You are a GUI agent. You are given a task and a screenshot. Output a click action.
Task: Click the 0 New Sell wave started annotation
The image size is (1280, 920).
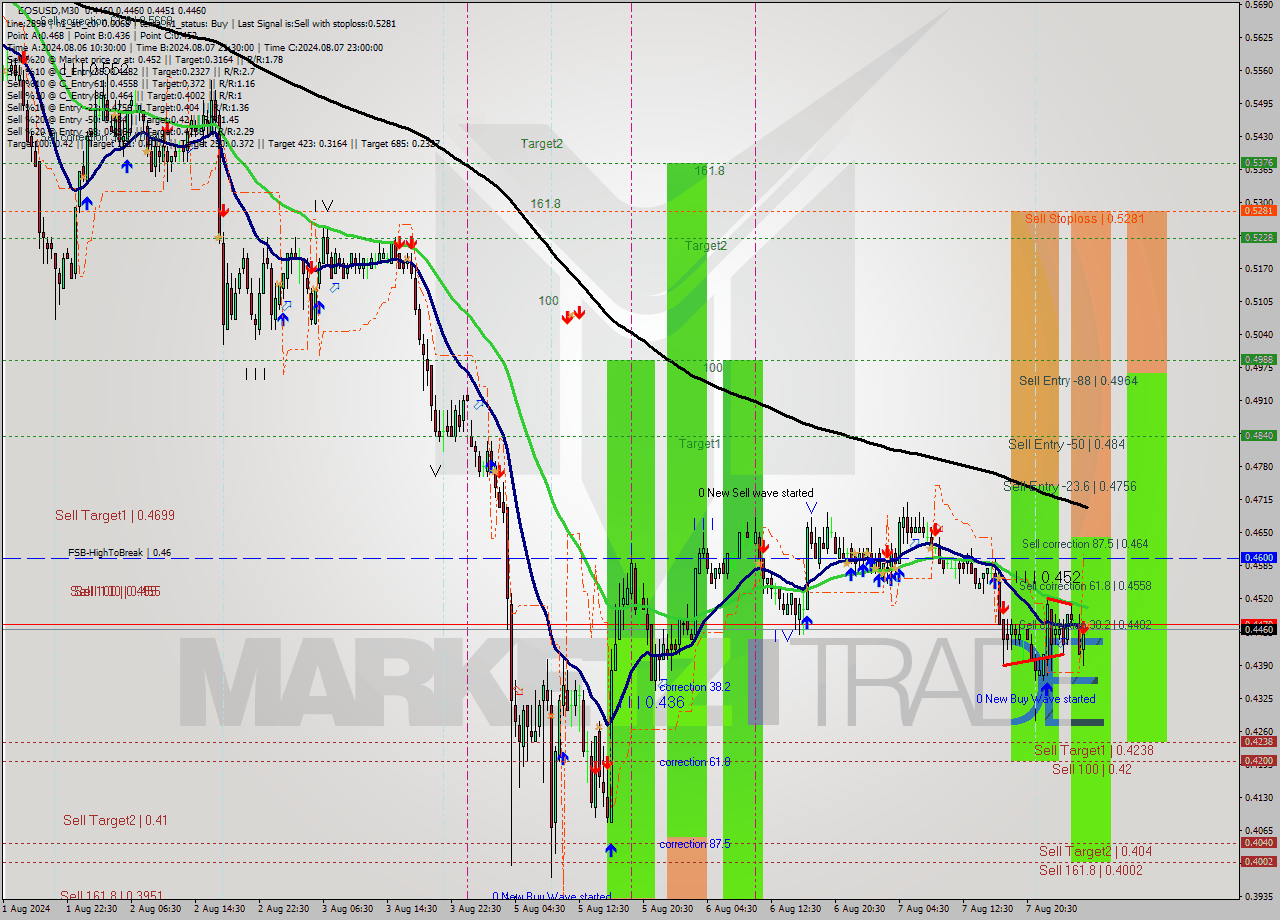[x=755, y=493]
